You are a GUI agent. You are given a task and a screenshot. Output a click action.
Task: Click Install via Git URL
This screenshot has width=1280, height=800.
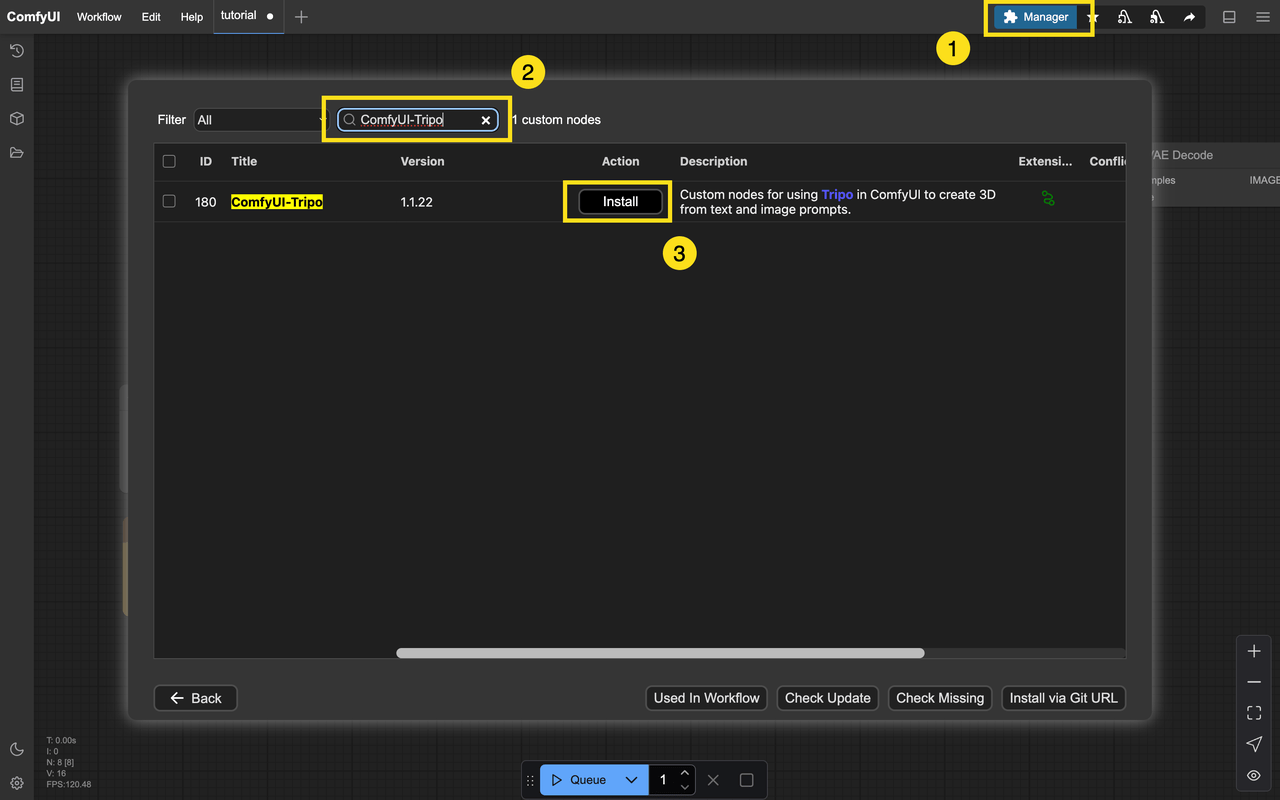[x=1064, y=698]
